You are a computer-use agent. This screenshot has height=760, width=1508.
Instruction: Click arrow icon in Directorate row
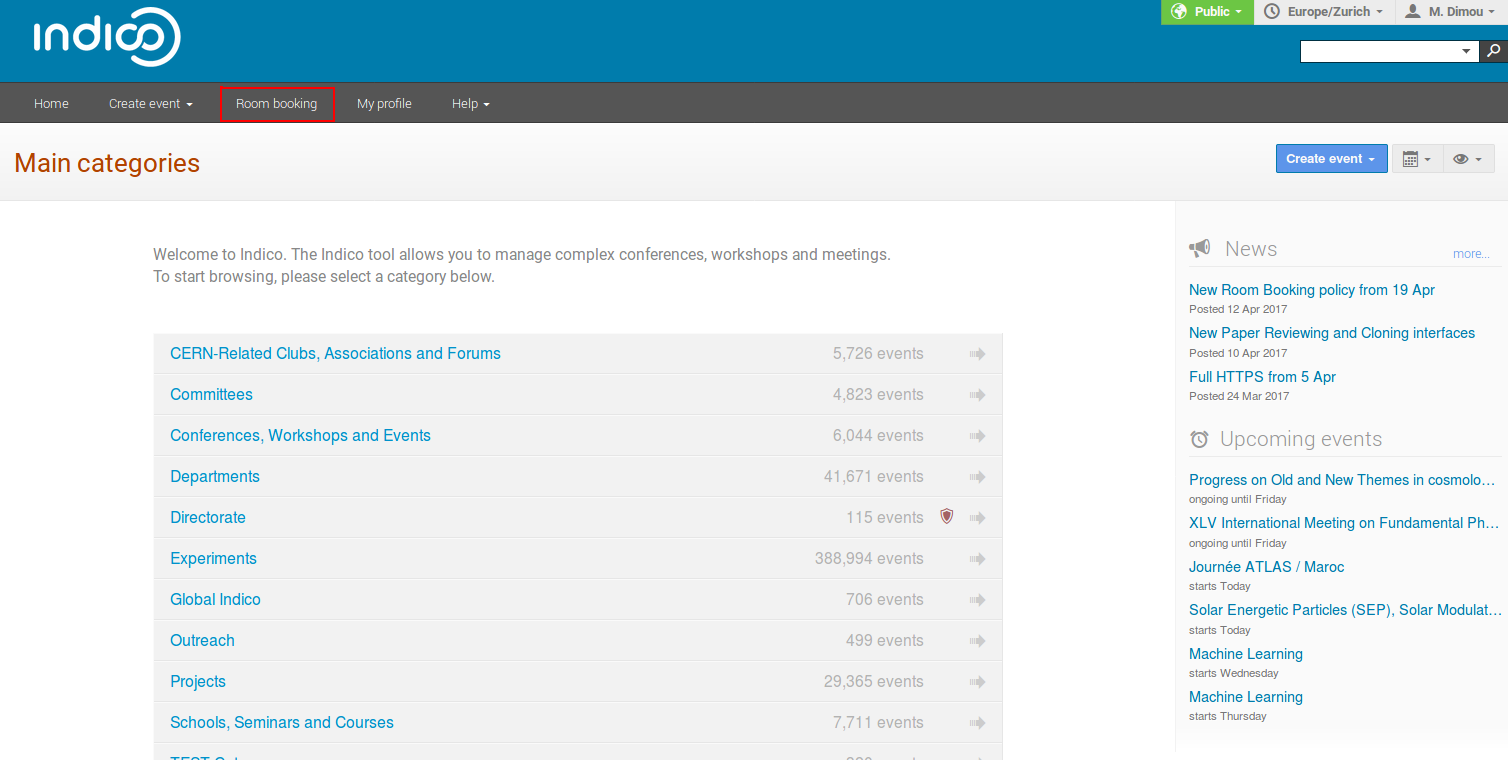coord(977,518)
